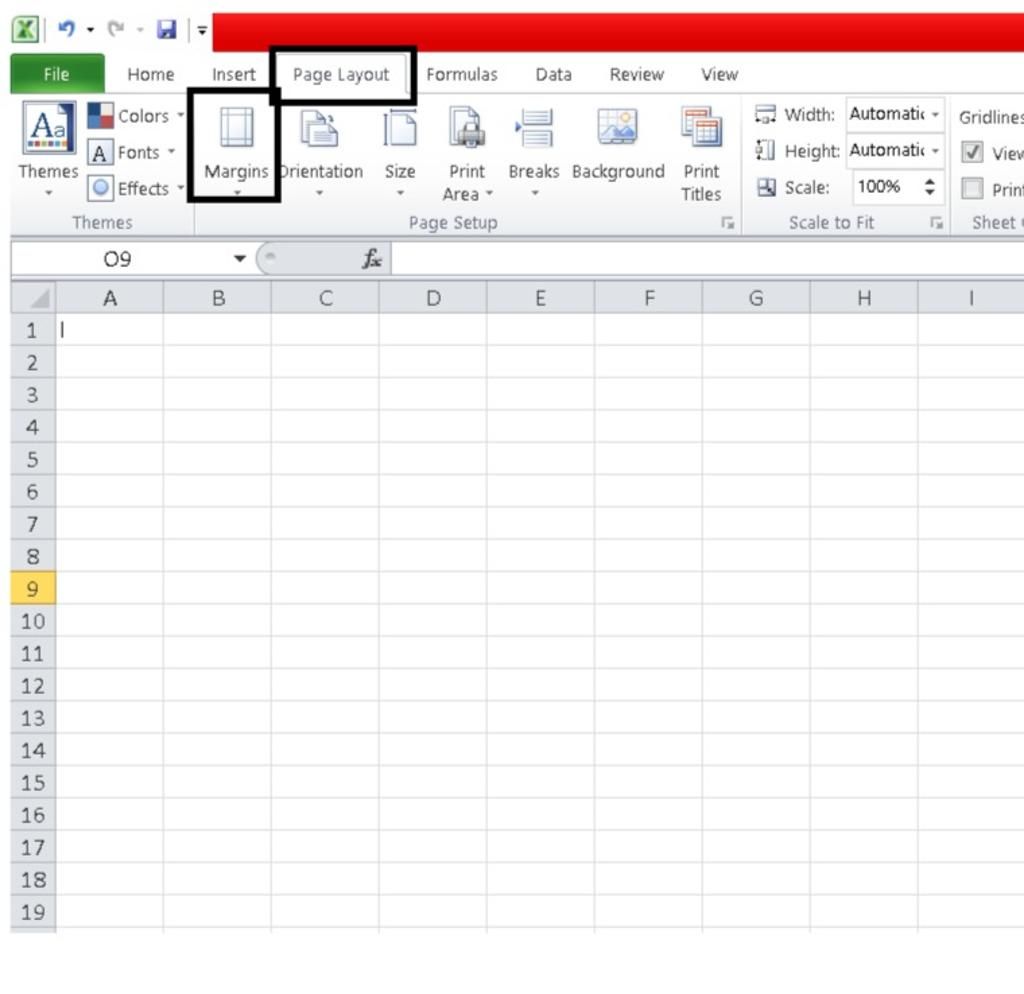Select row 5 header
Screen dimensions: 1024x994
click(x=33, y=459)
